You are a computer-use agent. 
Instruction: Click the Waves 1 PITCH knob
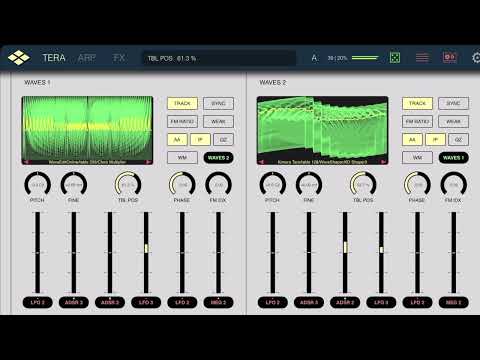click(37, 184)
